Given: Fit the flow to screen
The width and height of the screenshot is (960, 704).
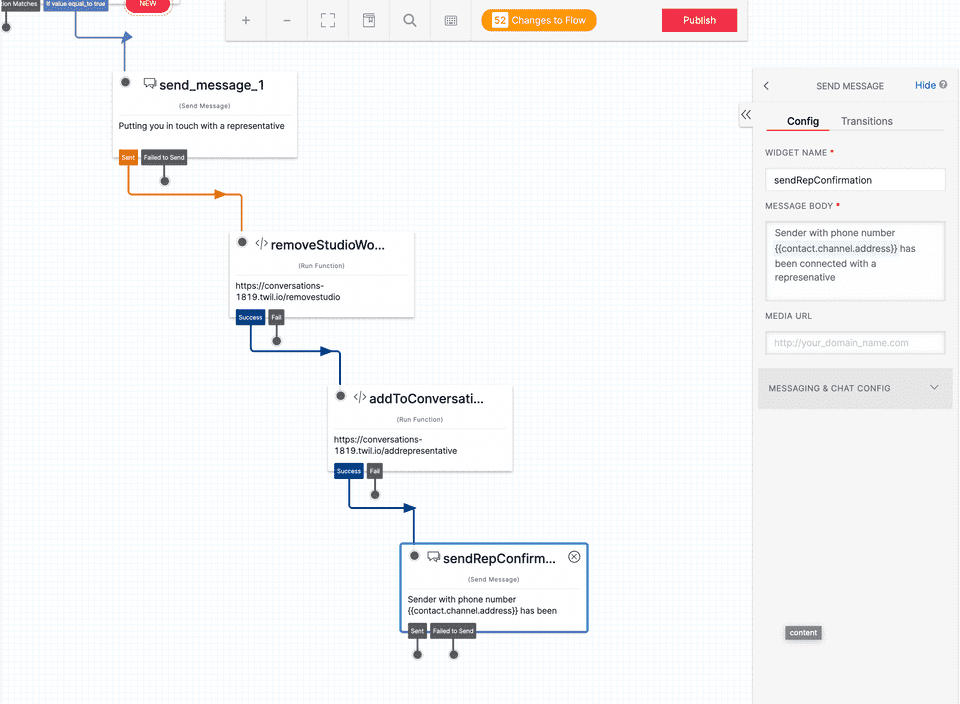Looking at the screenshot, I should (327, 19).
